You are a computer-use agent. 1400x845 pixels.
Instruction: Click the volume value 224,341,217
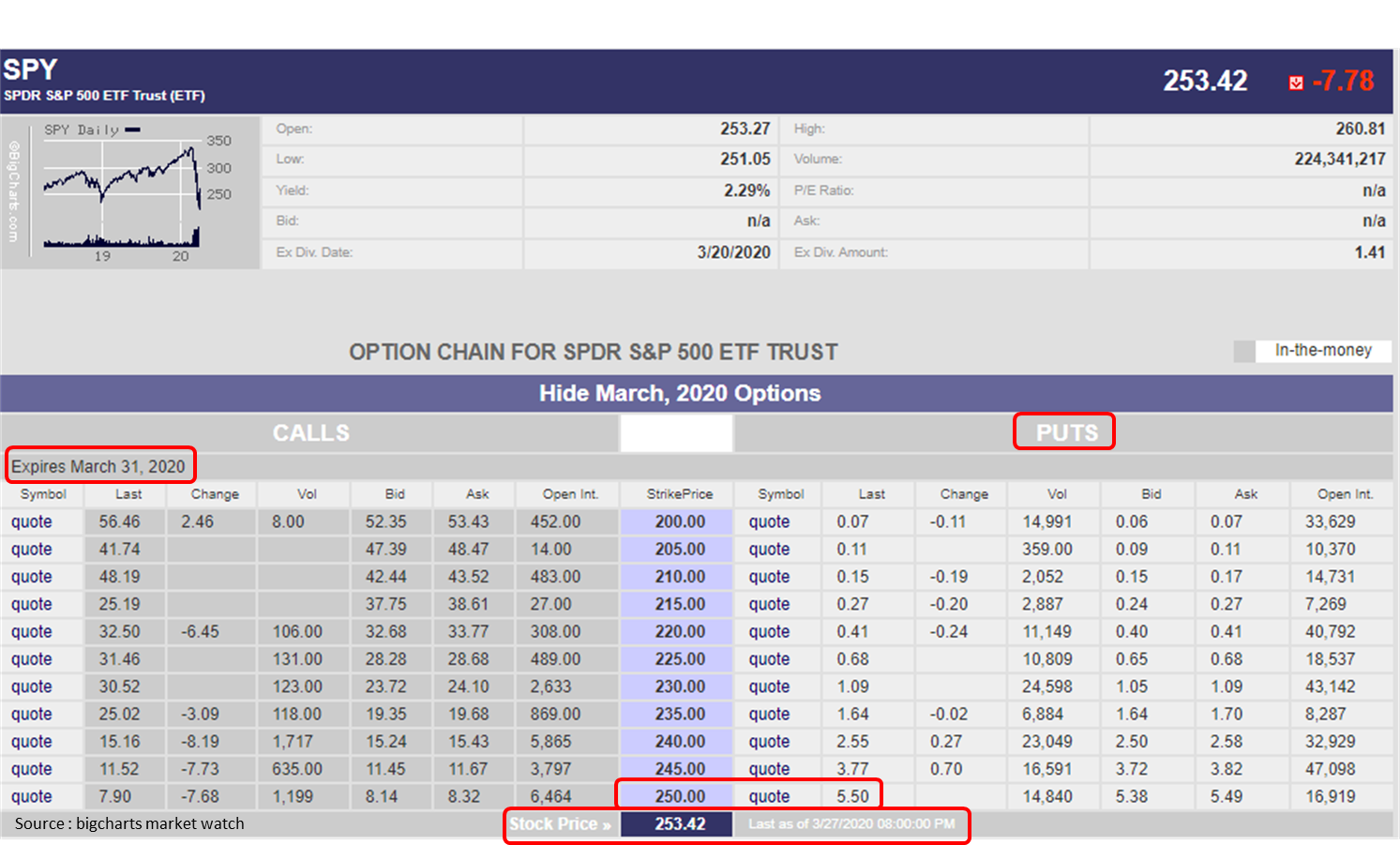click(1340, 159)
